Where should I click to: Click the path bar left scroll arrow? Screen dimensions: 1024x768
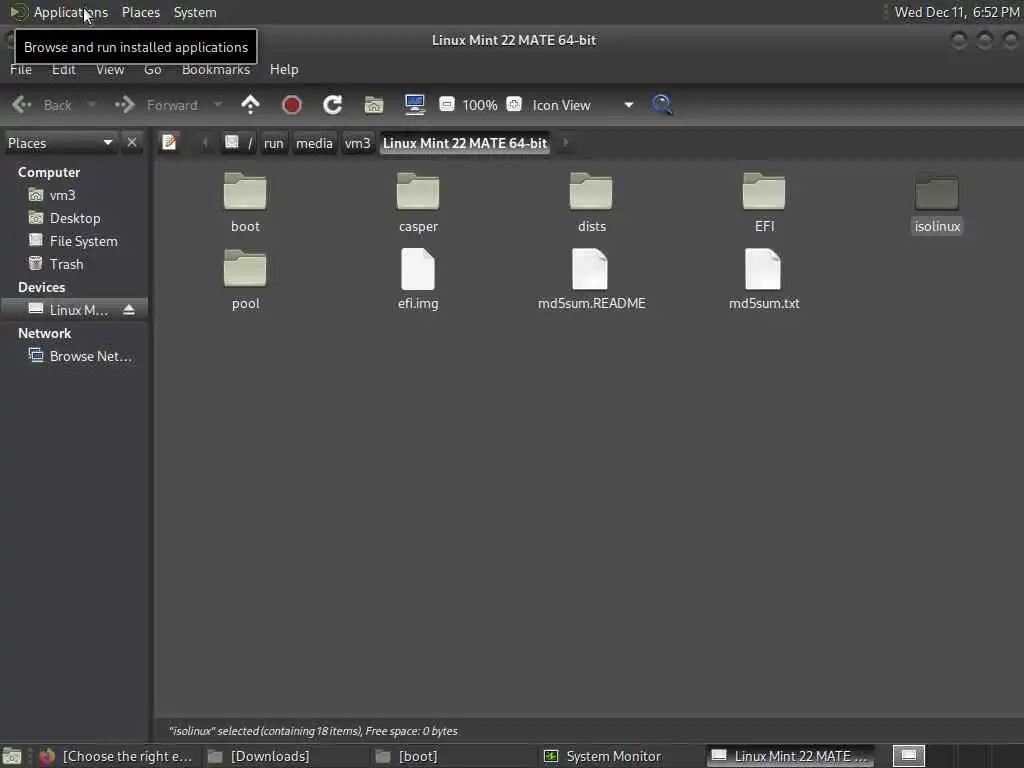coord(205,142)
